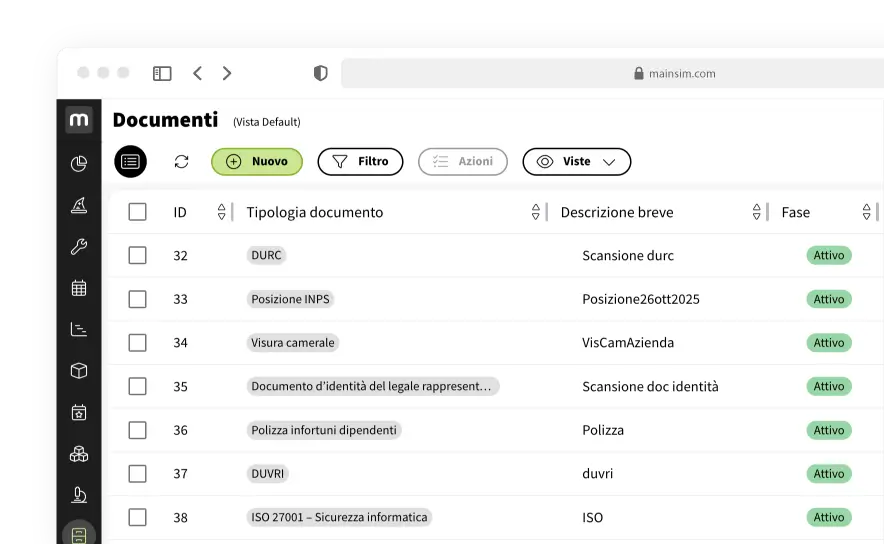
Task: Click the Descrizione breve column header
Action: click(x=617, y=213)
